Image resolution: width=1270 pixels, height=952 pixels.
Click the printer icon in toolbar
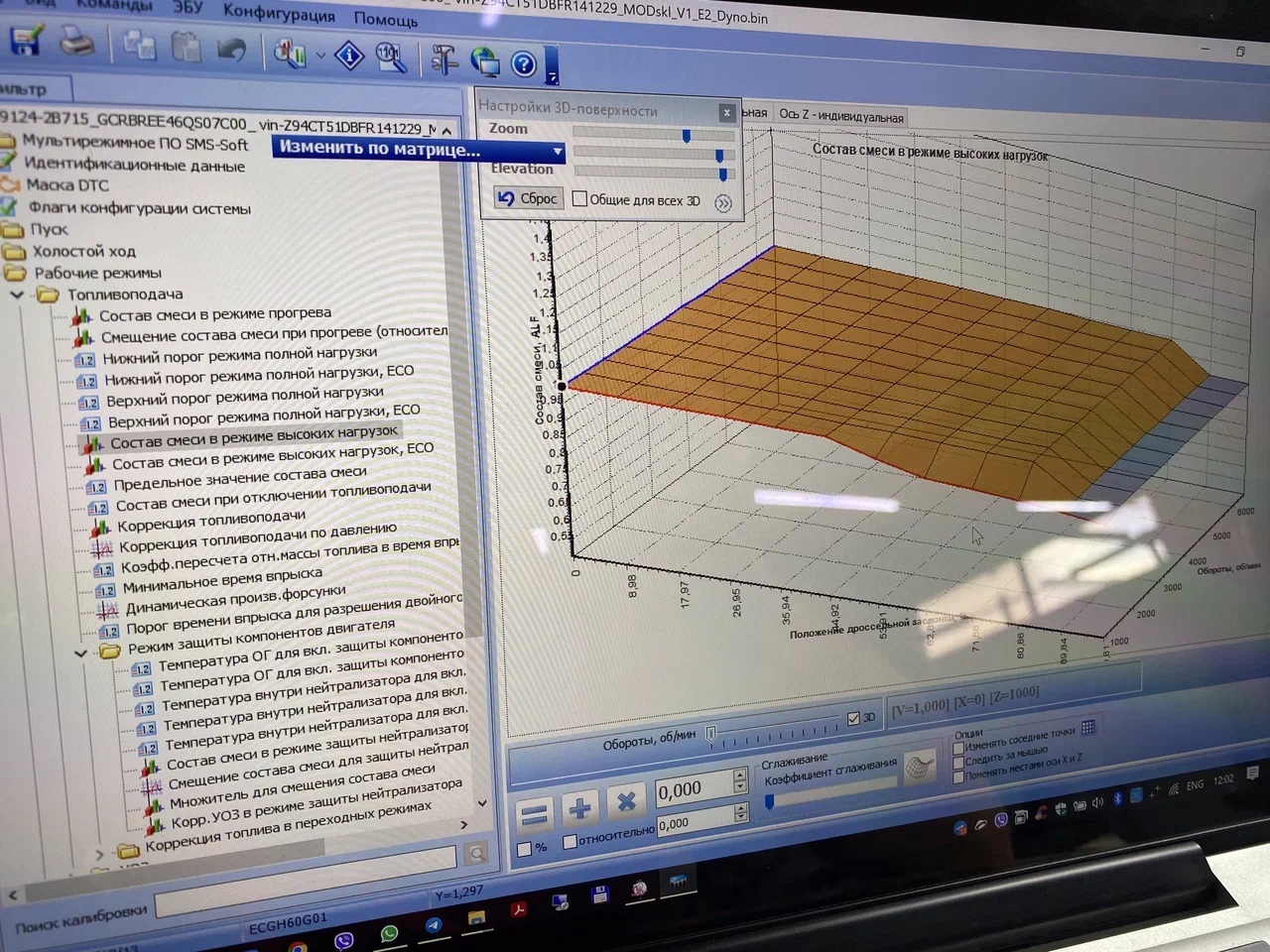[76, 43]
